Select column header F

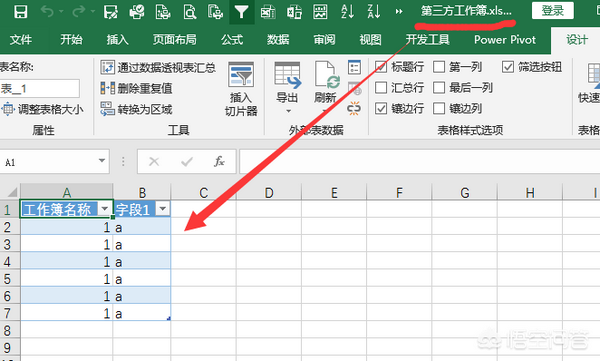[x=399, y=193]
